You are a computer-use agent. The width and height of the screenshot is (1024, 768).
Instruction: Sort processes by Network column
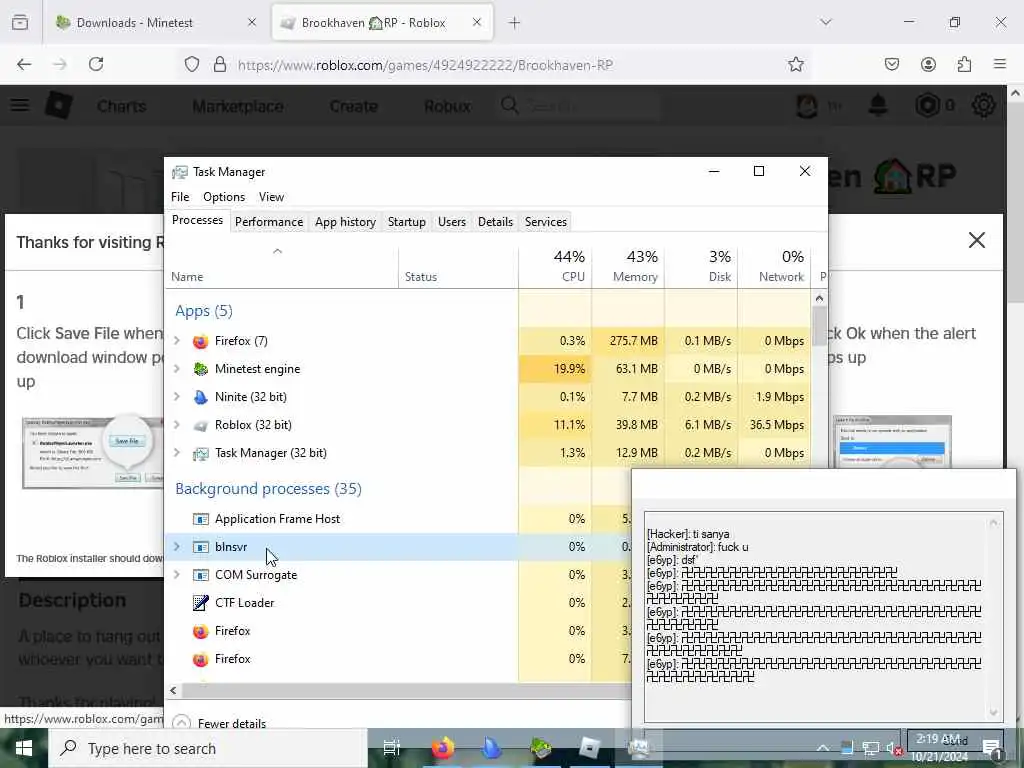tap(775, 266)
